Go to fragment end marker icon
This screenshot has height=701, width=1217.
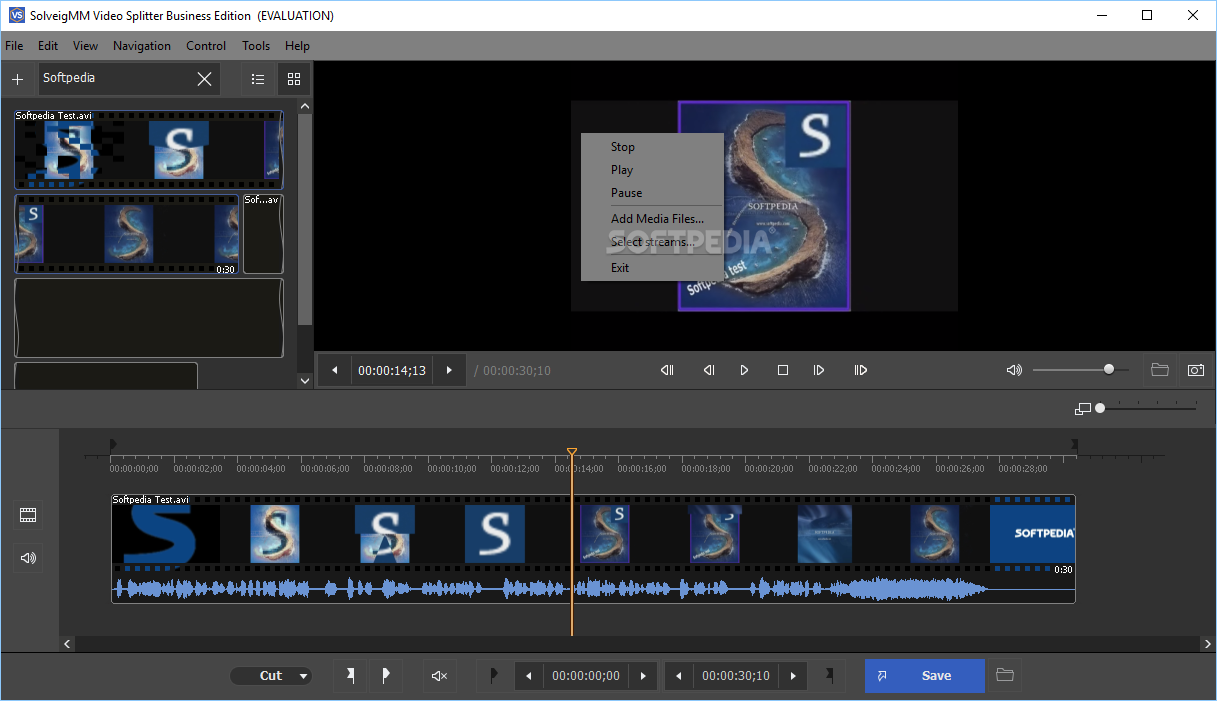tap(829, 676)
